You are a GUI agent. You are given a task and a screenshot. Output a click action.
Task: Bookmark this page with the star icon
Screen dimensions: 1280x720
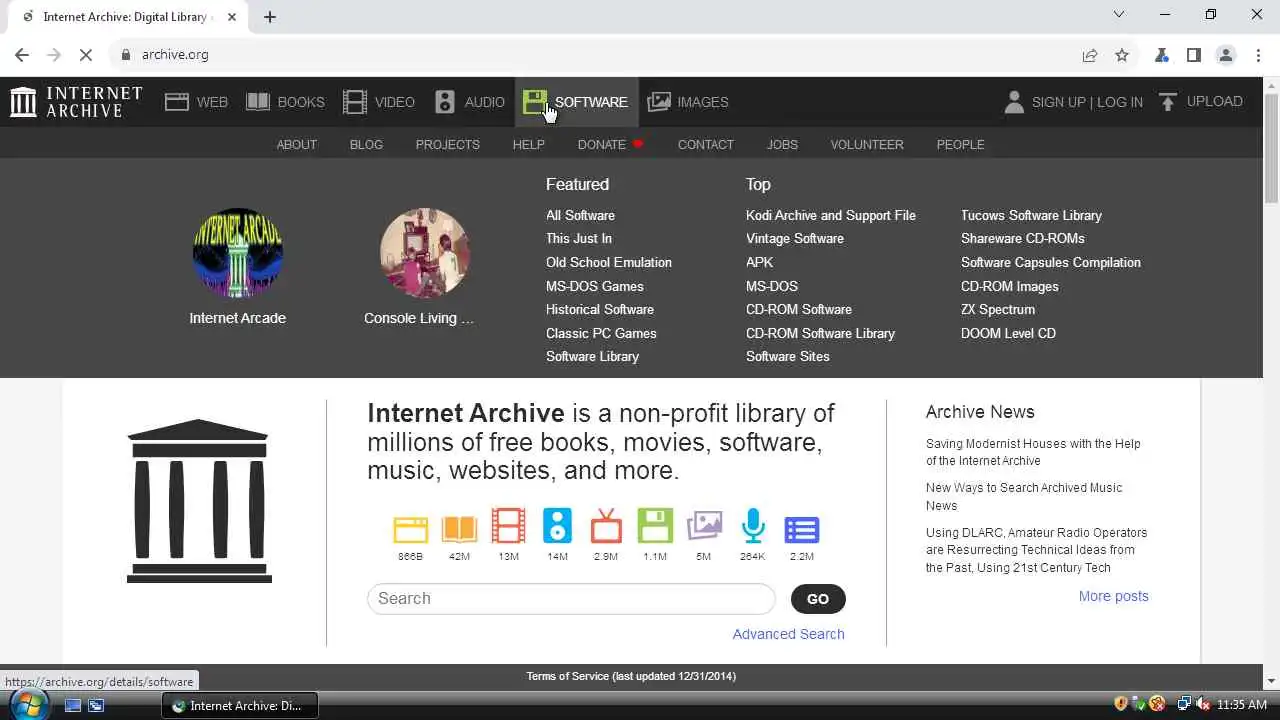coord(1122,55)
